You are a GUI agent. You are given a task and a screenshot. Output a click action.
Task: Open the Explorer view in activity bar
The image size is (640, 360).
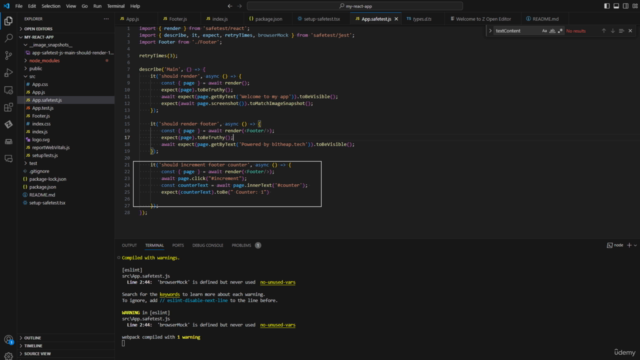tap(8, 21)
